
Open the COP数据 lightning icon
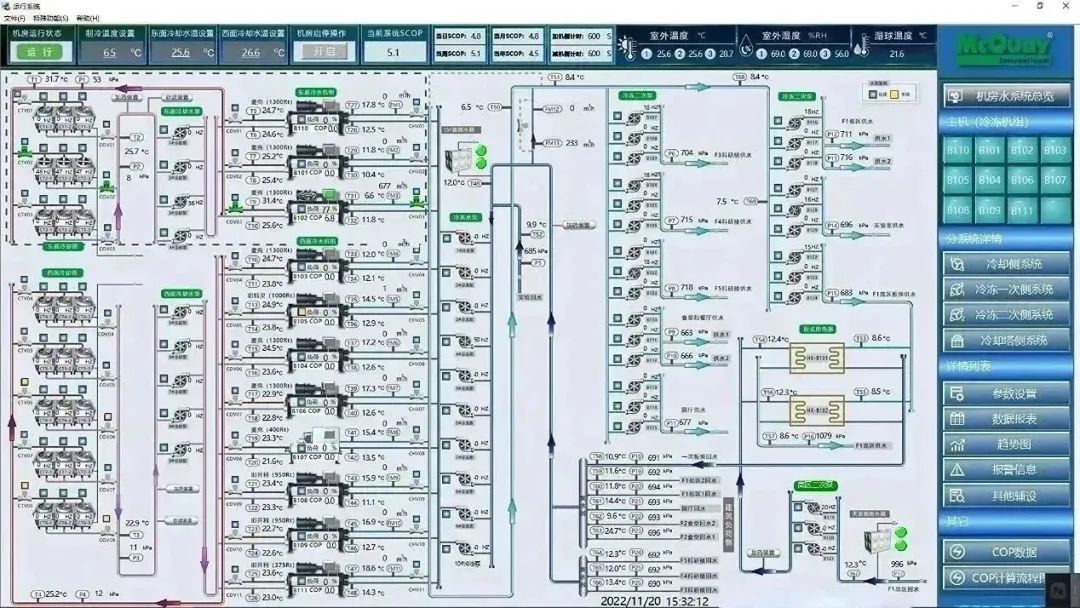coord(958,552)
